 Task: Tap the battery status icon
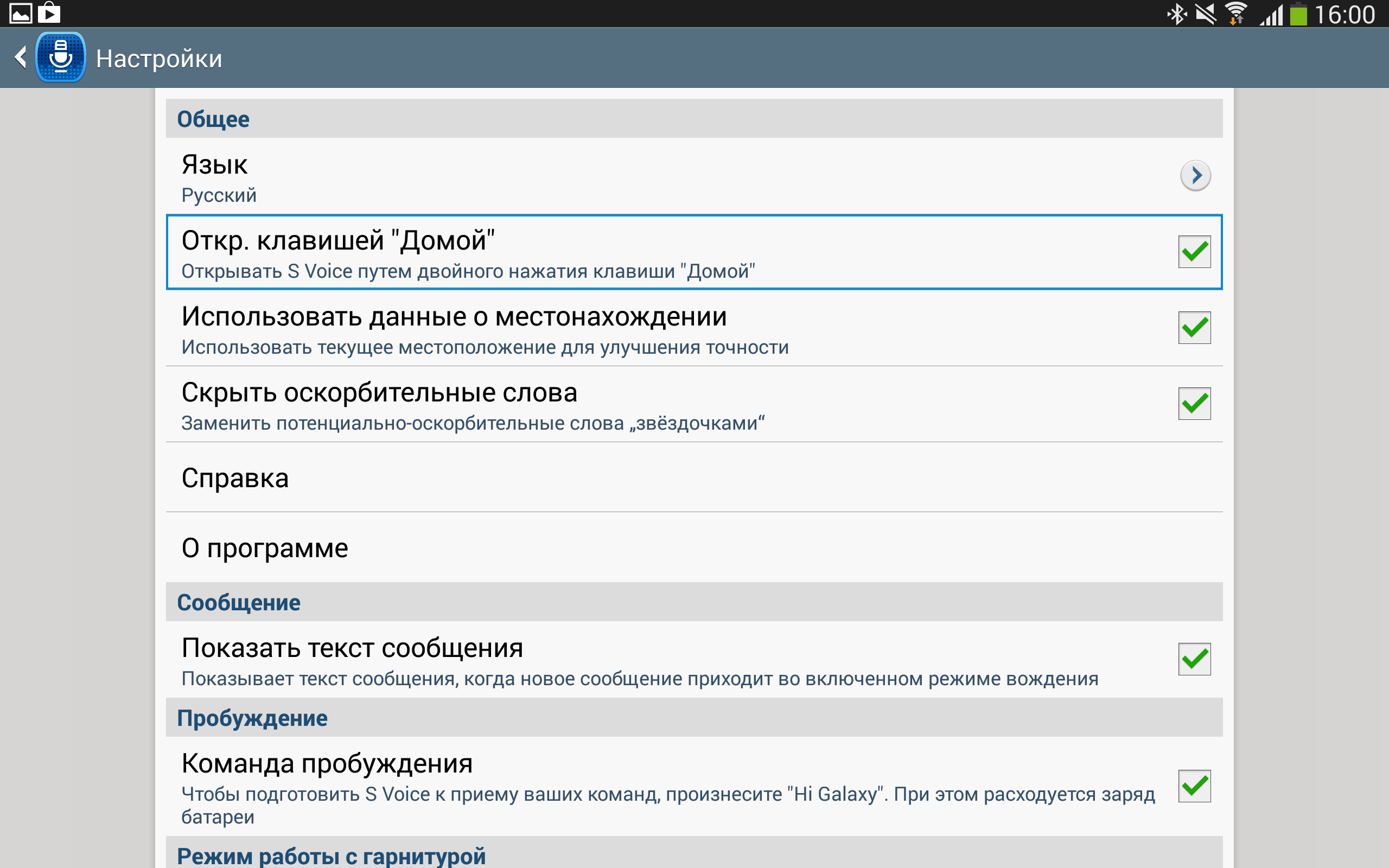1298,14
